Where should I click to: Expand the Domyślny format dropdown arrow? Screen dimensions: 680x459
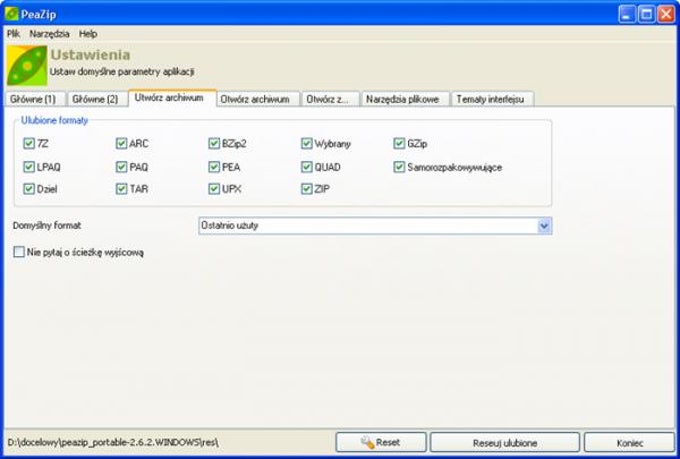544,226
